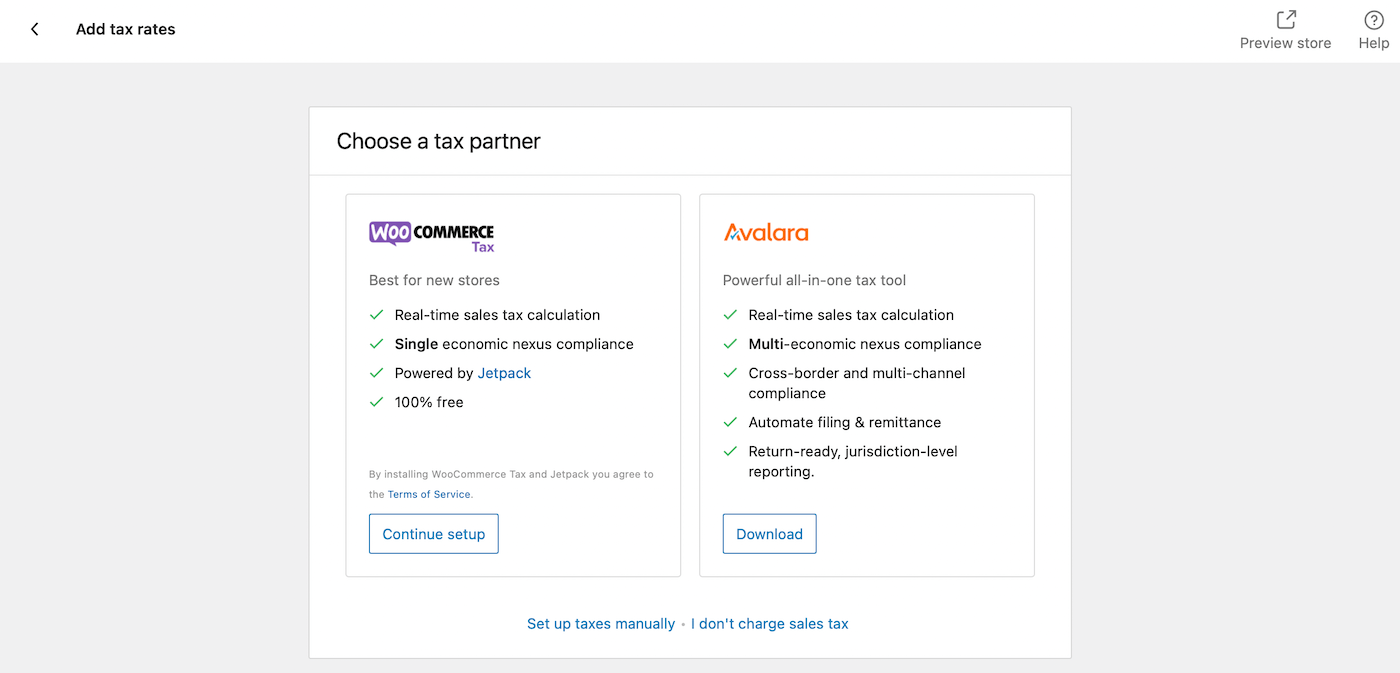Open the Jetpack link
The height and width of the screenshot is (673, 1400).
[503, 372]
